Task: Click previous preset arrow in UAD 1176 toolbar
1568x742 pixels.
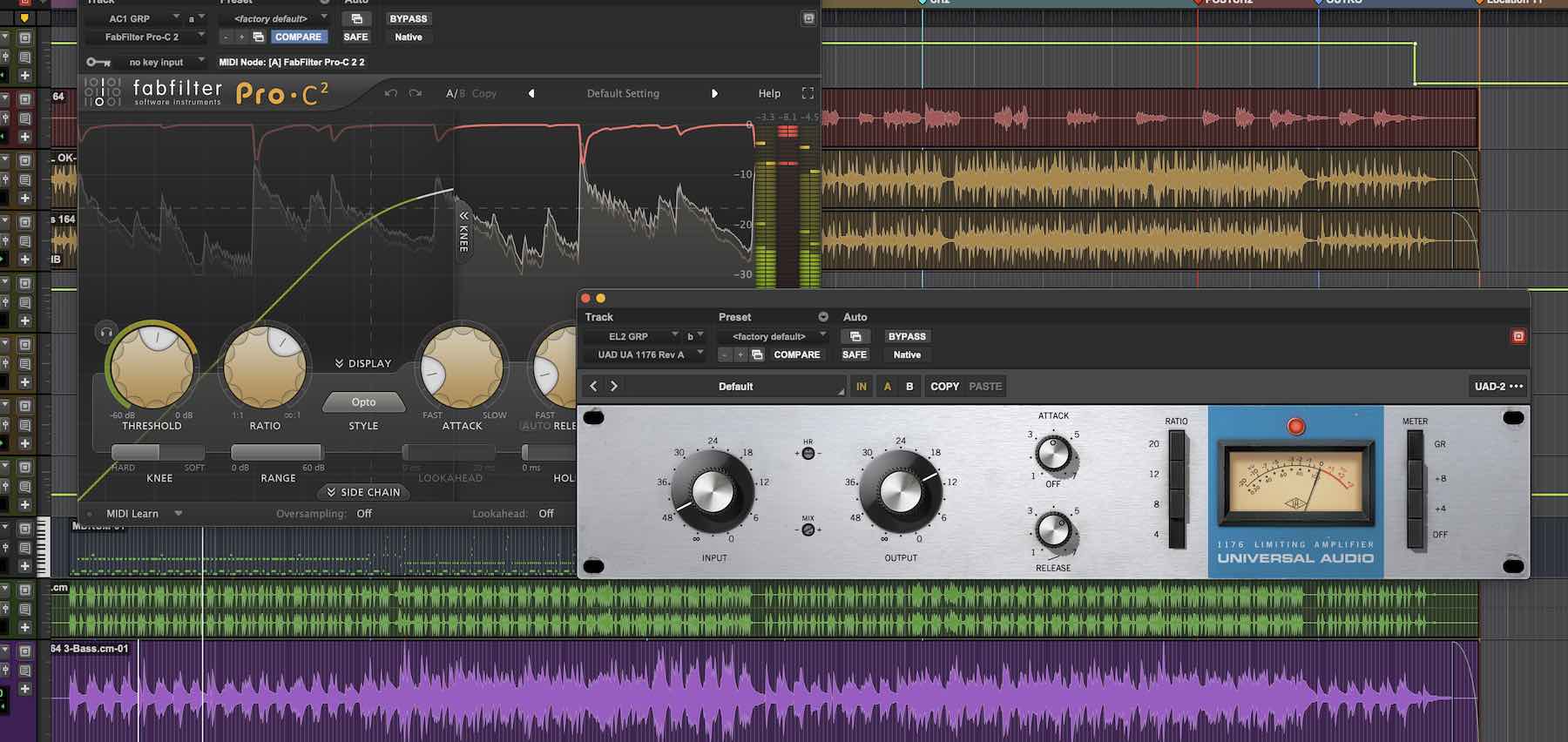Action: [594, 386]
